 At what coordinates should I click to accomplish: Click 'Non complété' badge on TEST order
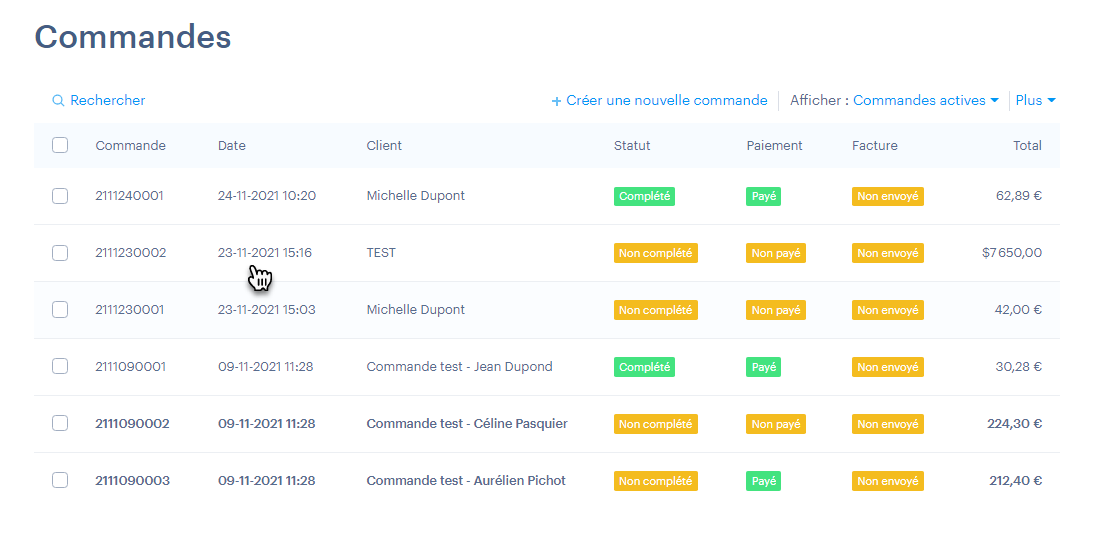[x=655, y=254]
